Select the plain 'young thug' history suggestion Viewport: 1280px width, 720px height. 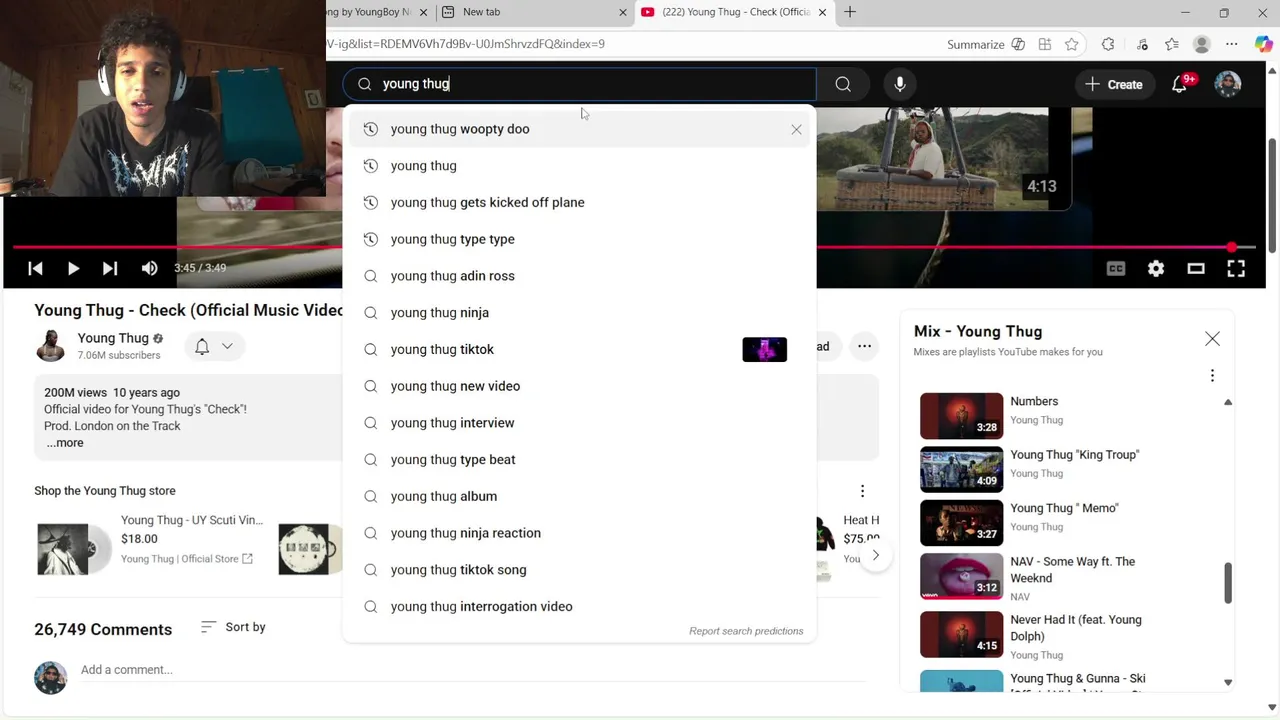pos(579,166)
